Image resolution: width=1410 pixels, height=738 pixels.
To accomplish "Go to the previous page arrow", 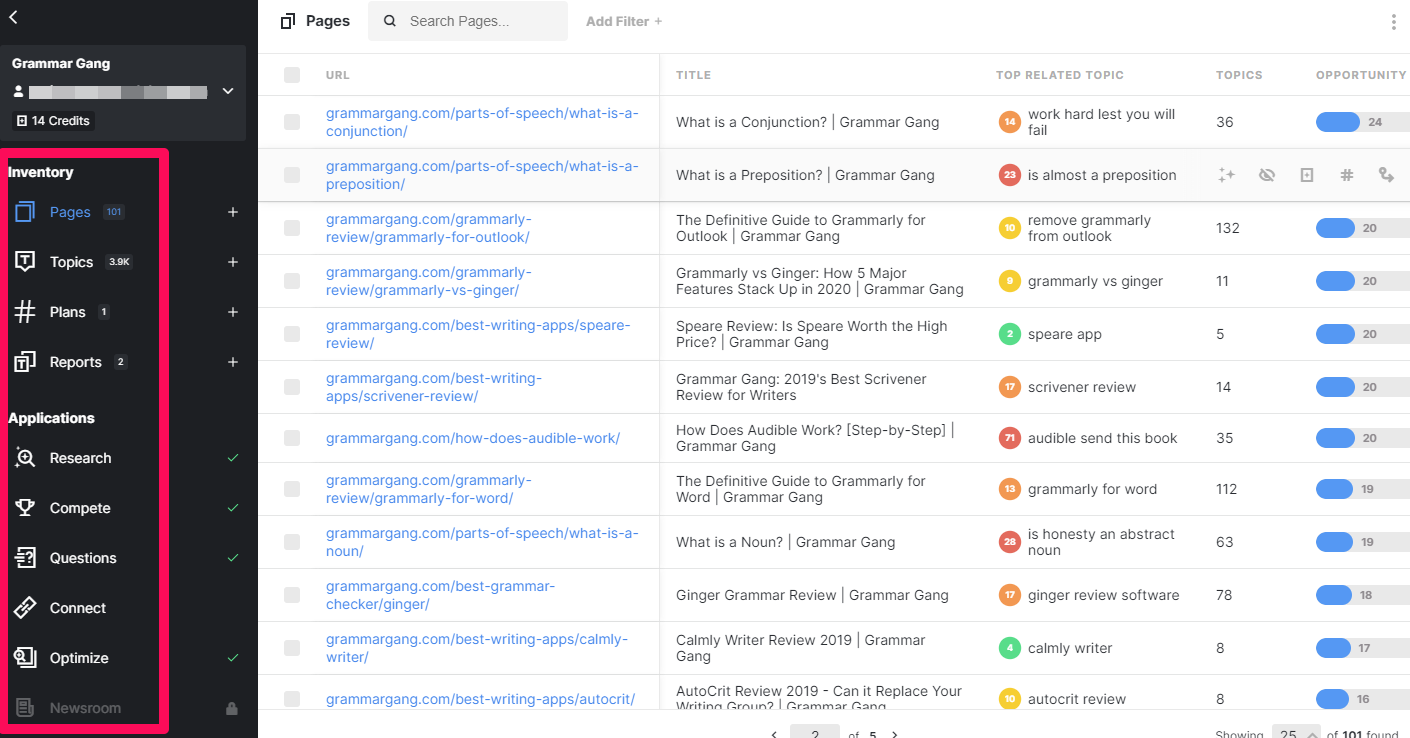I will point(774,735).
